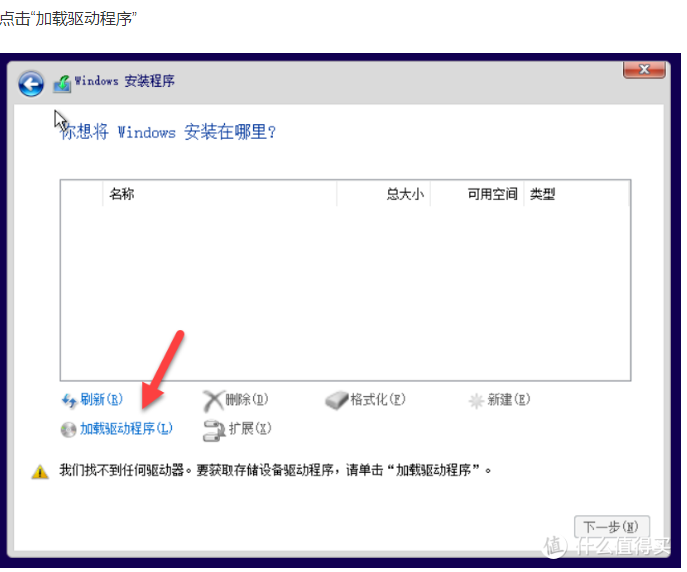Click the 可用空间 column header
The image size is (687, 572).
pyautogui.click(x=477, y=194)
